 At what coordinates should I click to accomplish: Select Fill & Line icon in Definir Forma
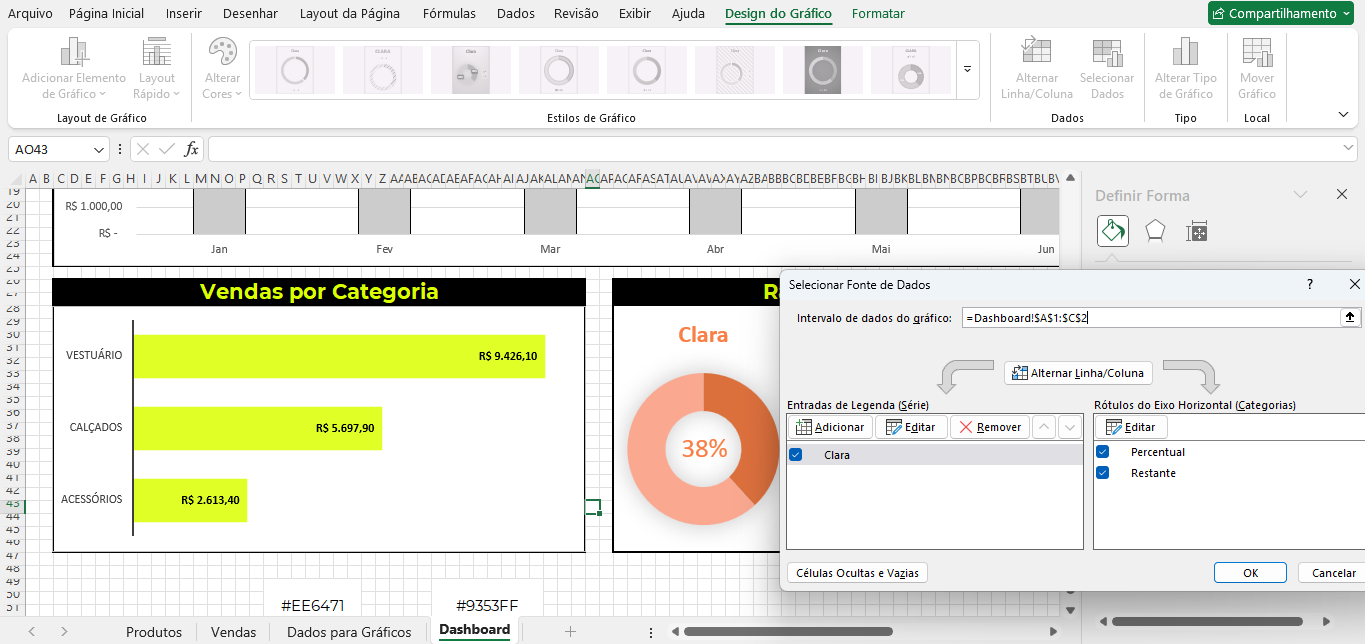pos(1112,231)
